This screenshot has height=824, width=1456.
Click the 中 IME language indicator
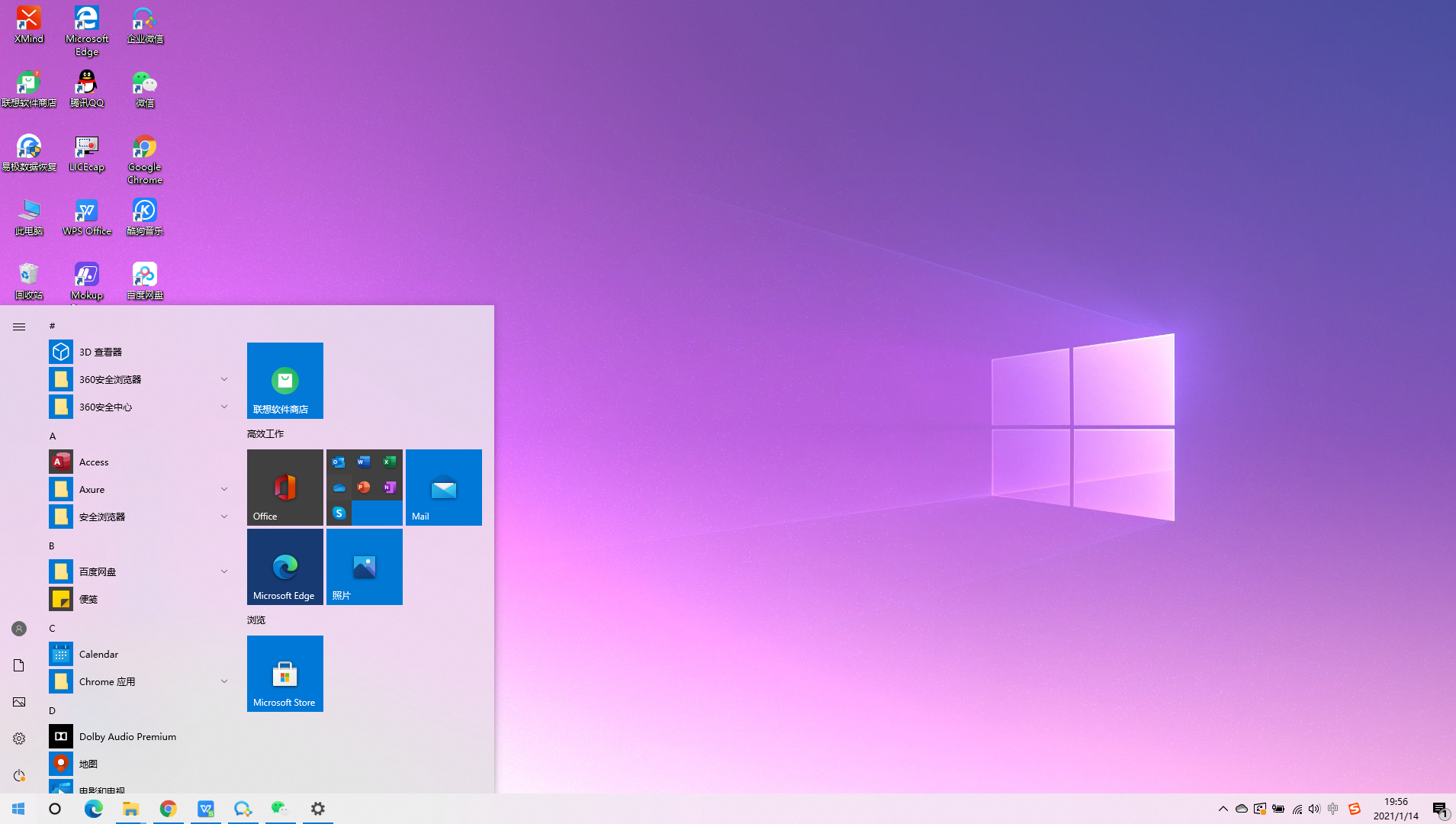[1333, 809]
